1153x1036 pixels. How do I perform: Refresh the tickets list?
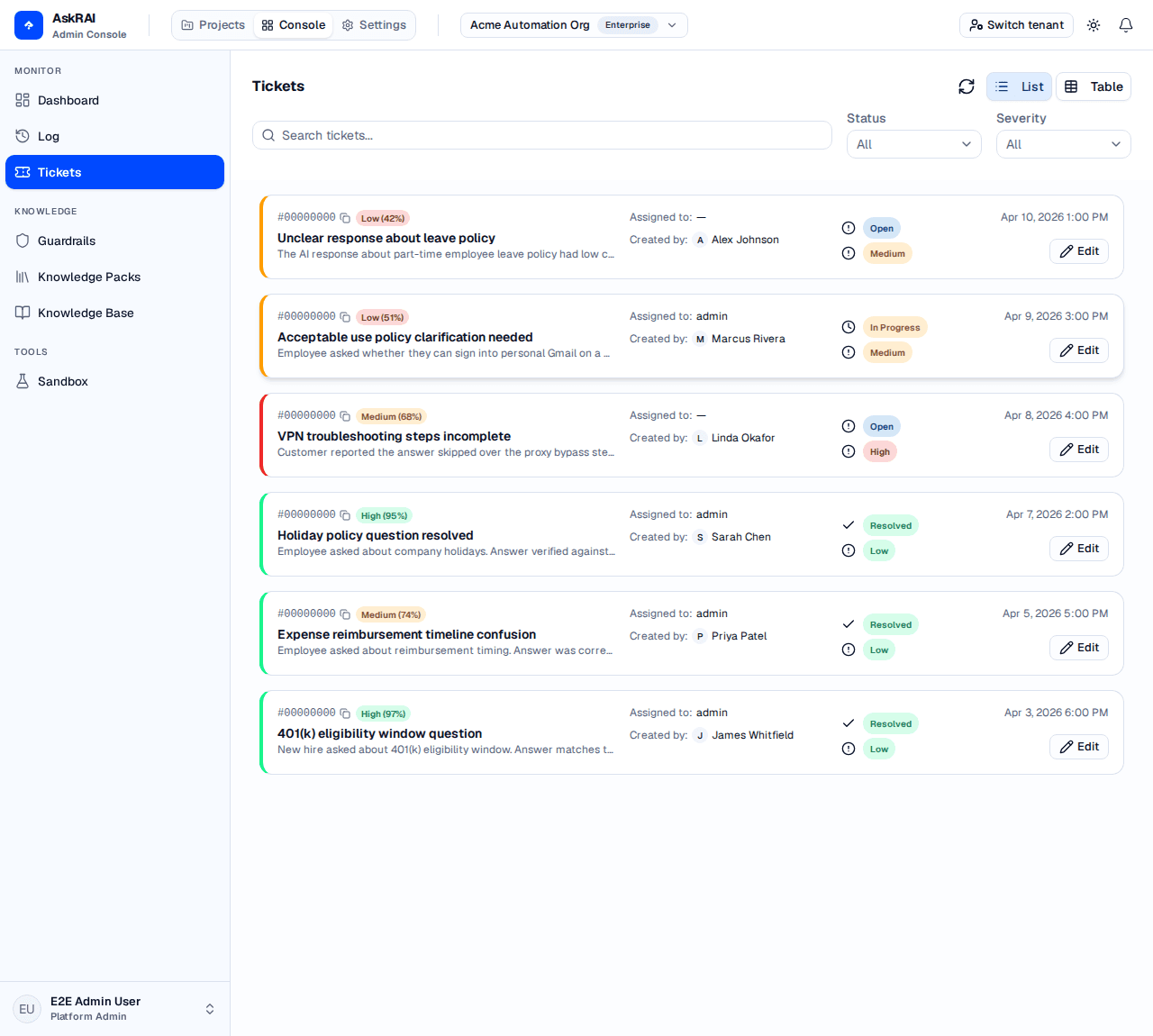967,86
